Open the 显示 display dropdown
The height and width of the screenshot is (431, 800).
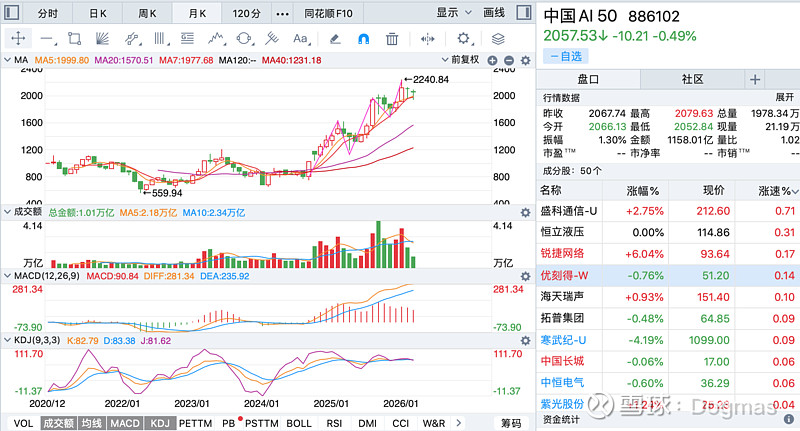click(x=452, y=13)
